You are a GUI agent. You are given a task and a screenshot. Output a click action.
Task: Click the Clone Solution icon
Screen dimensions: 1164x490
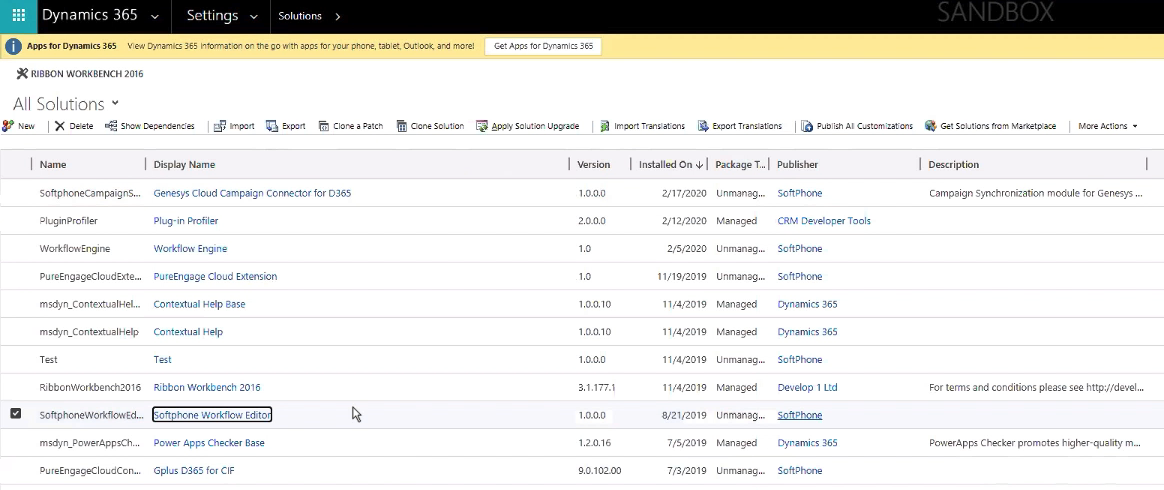[402, 126]
